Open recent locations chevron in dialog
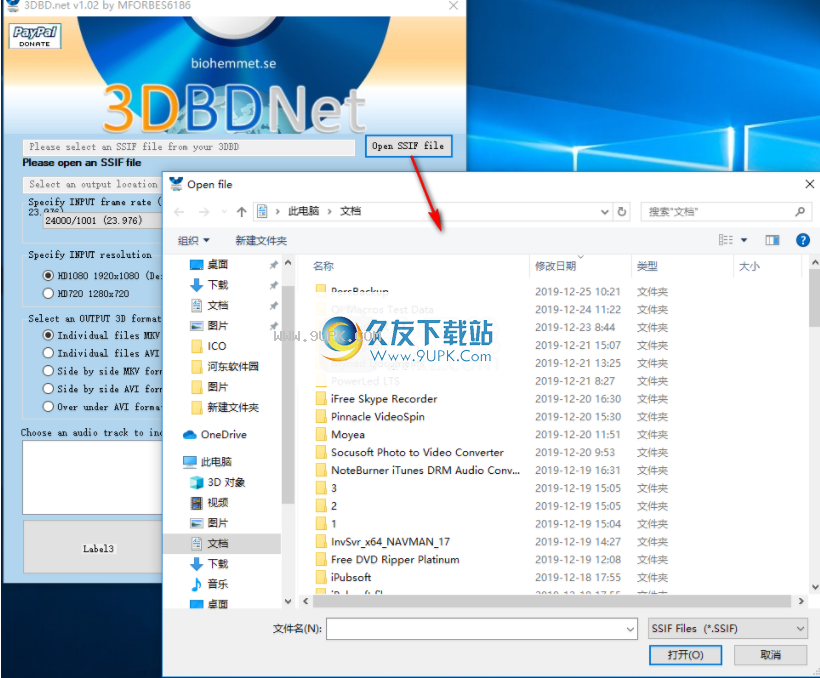820x678 pixels. click(224, 212)
